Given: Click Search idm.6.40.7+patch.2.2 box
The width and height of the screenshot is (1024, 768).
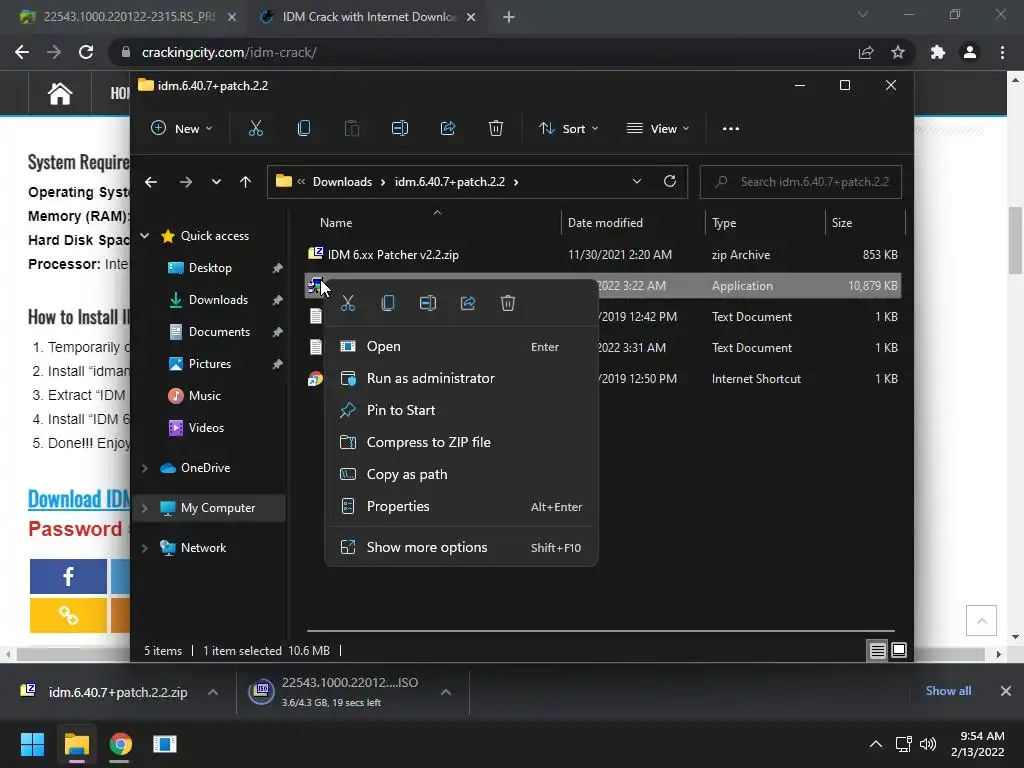Looking at the screenshot, I should click(x=801, y=182).
